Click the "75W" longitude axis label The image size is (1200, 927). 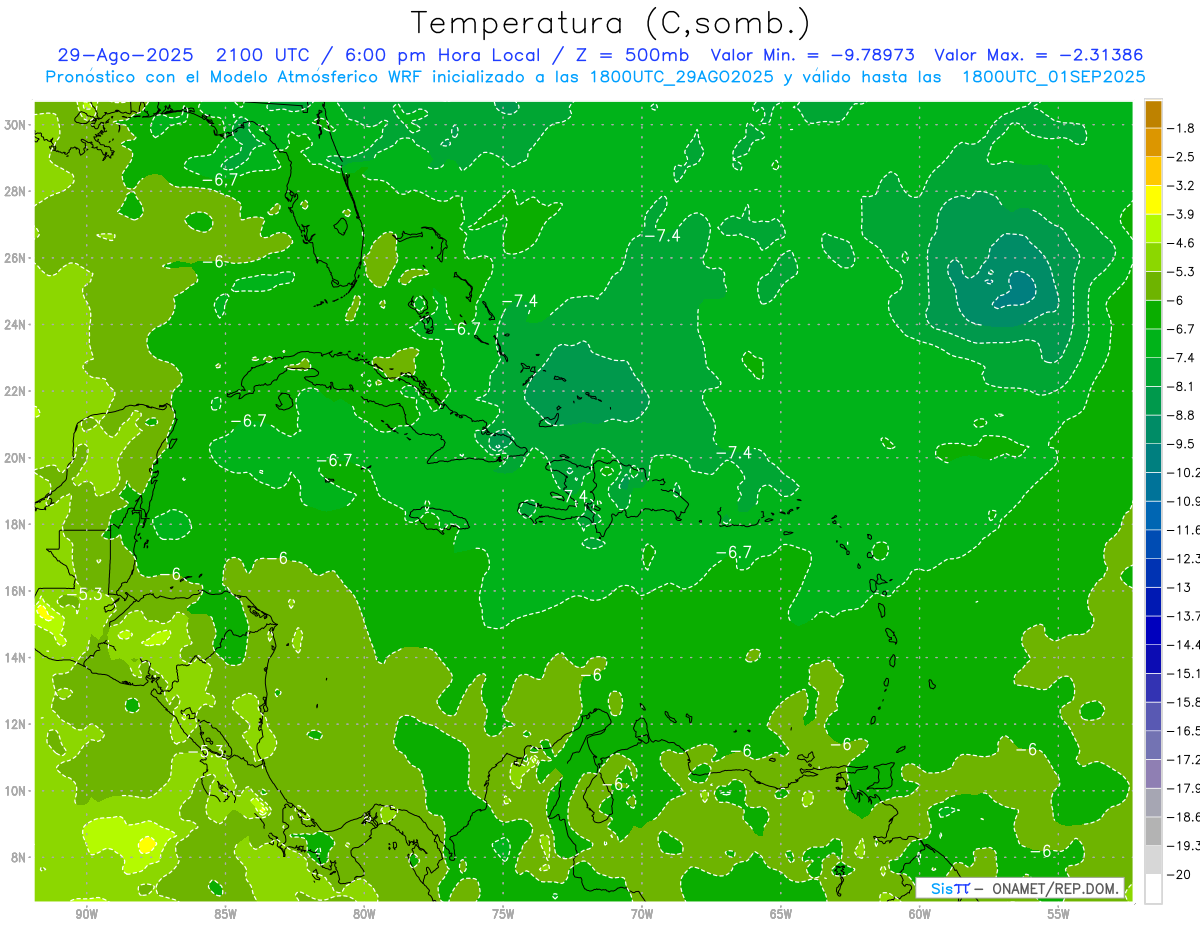tap(503, 915)
